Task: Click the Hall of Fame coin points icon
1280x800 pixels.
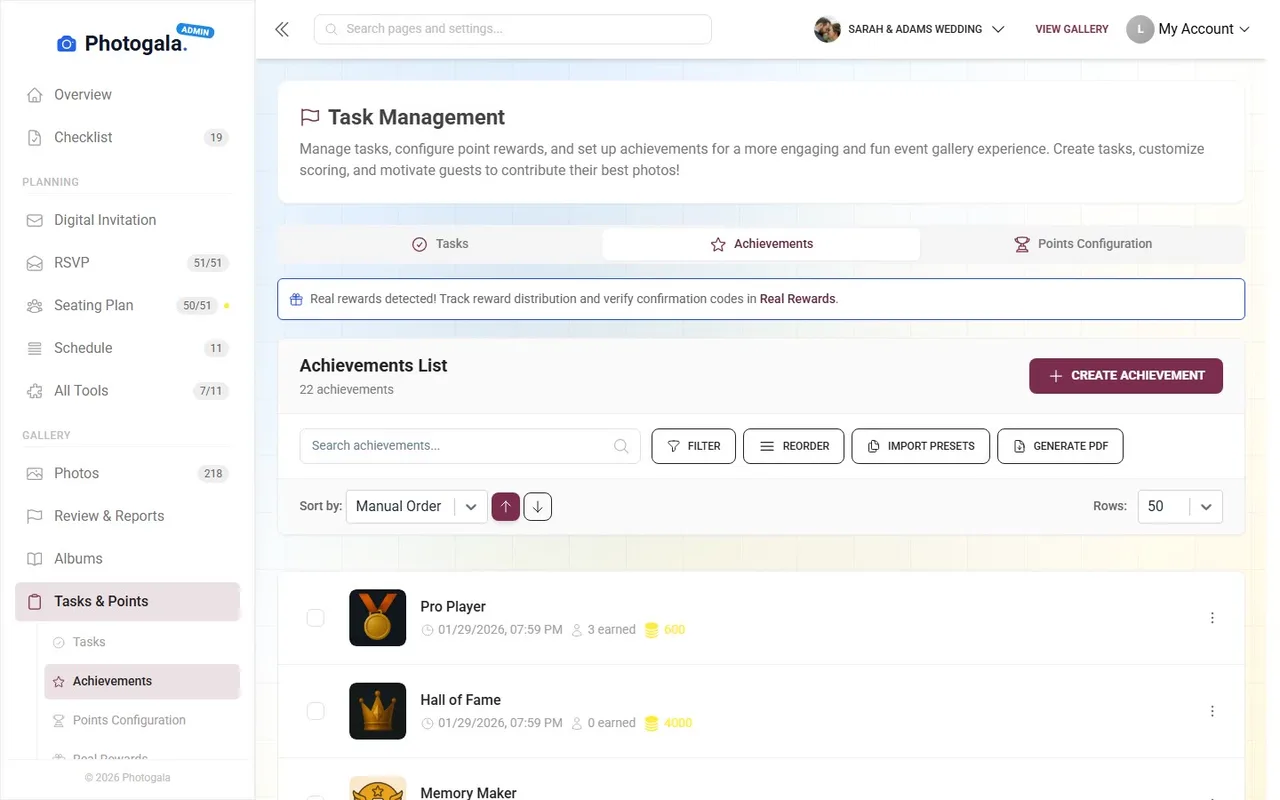Action: (x=651, y=723)
